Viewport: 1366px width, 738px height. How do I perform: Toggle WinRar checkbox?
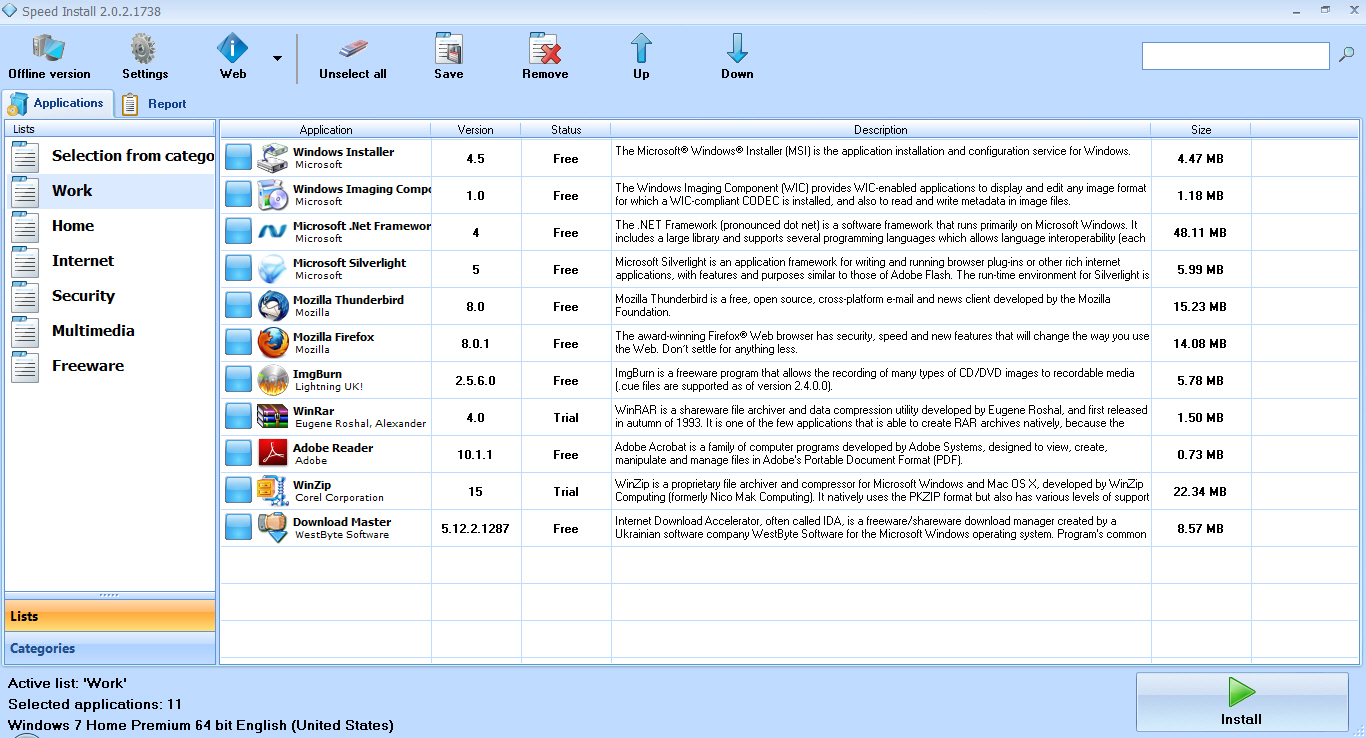coord(238,417)
